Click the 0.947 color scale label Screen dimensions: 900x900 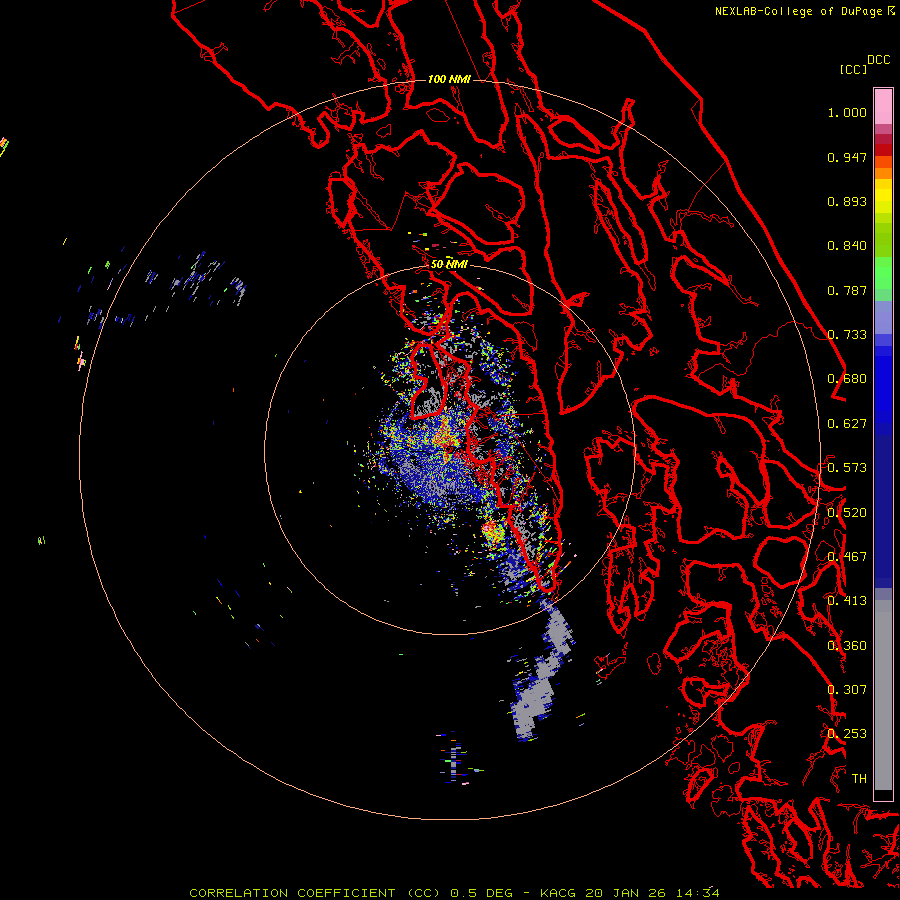coord(847,157)
